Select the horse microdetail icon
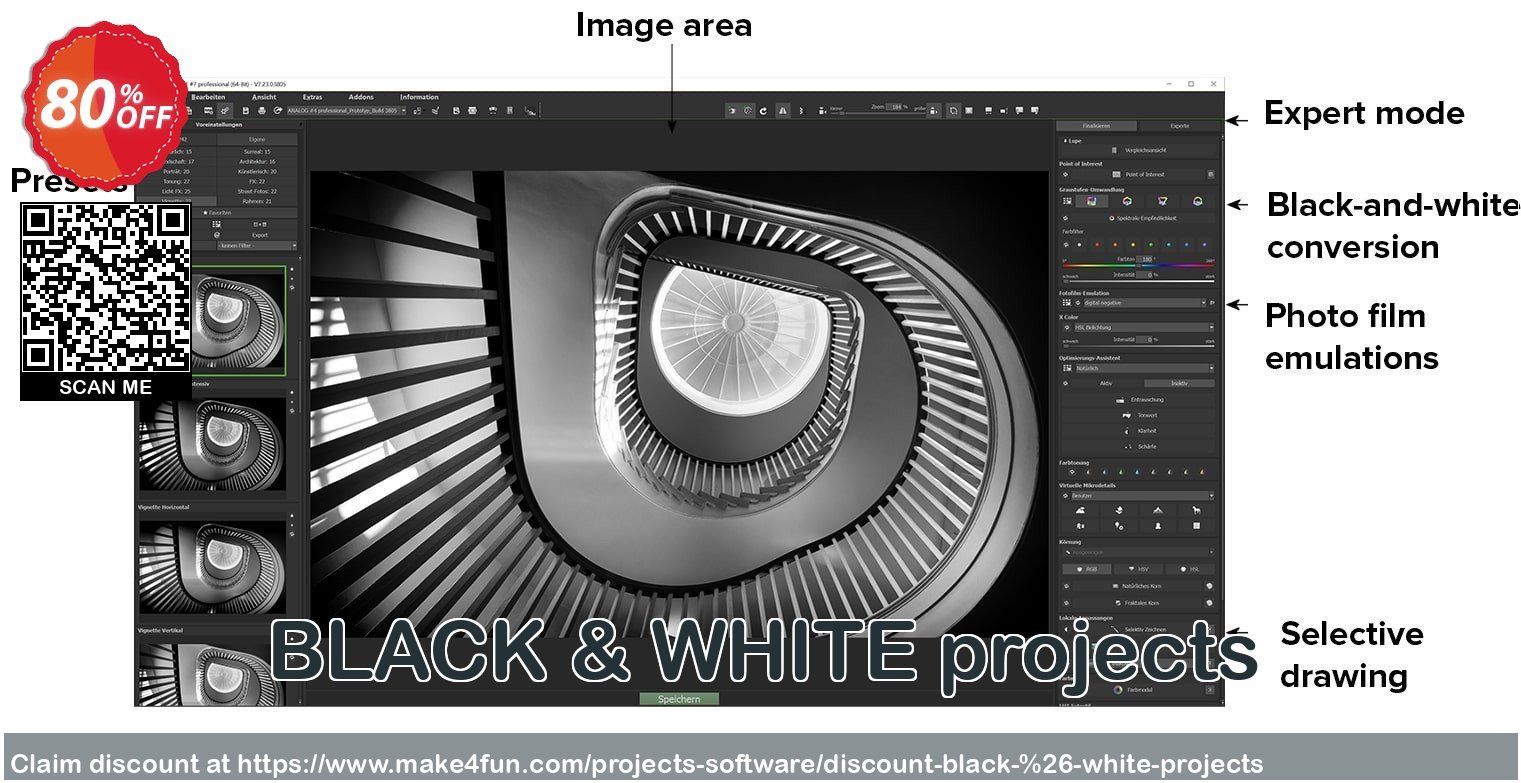The width and height of the screenshot is (1521, 783). [x=1196, y=510]
